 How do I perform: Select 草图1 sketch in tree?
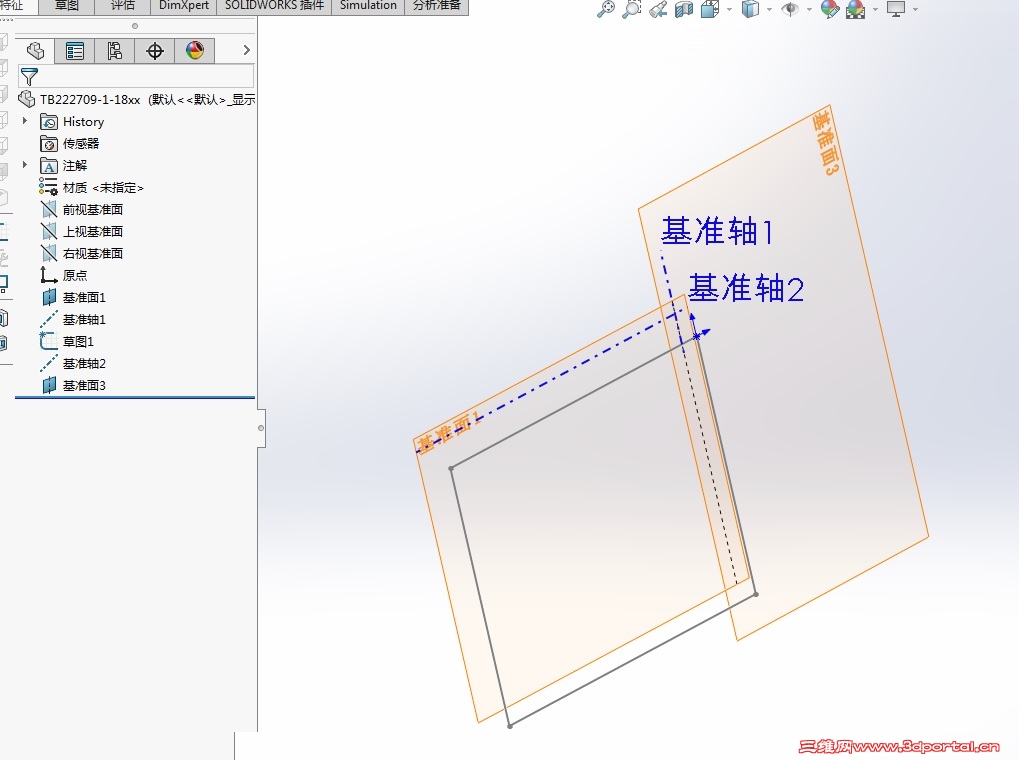[78, 342]
